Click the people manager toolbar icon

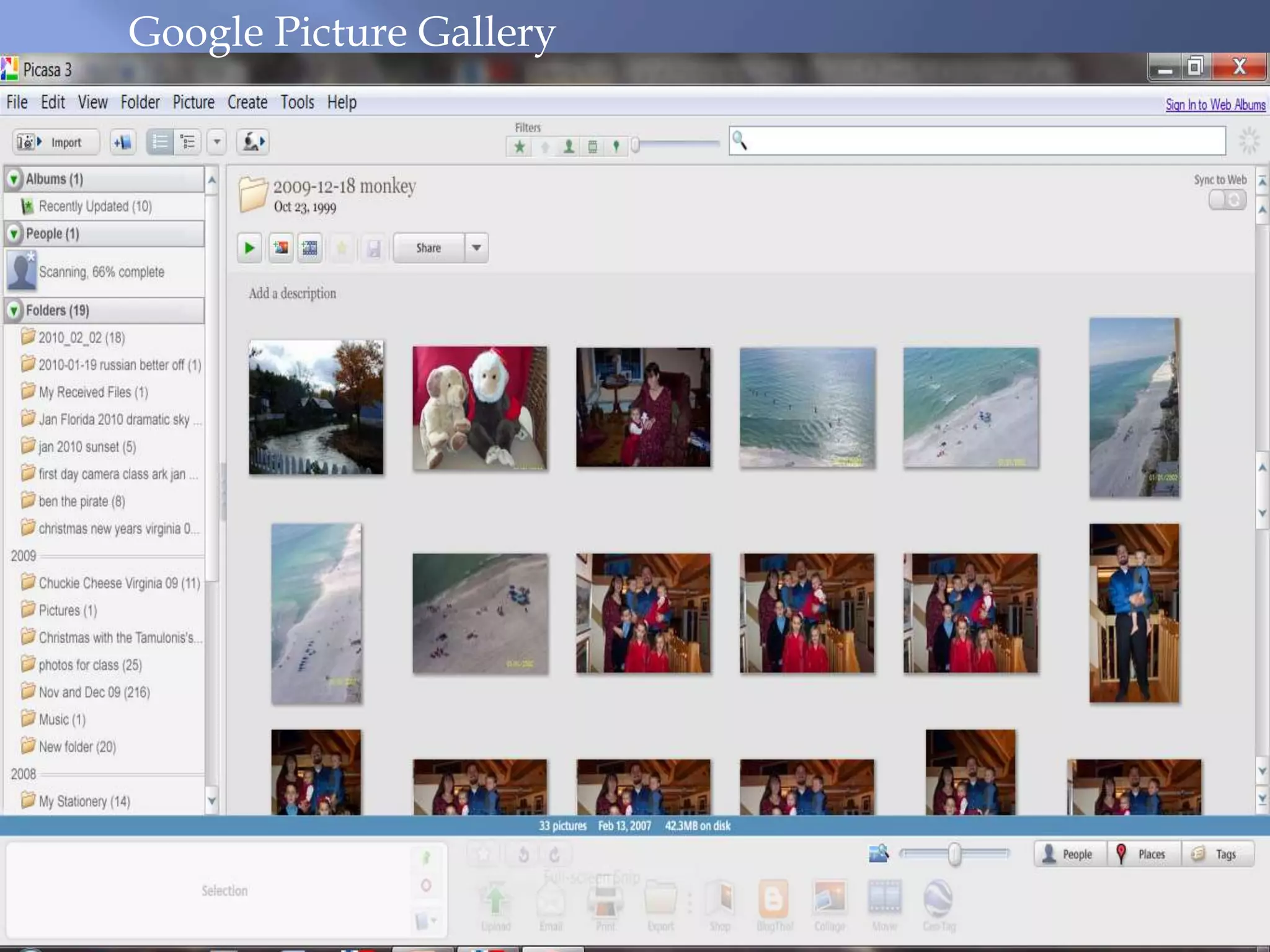pos(252,142)
